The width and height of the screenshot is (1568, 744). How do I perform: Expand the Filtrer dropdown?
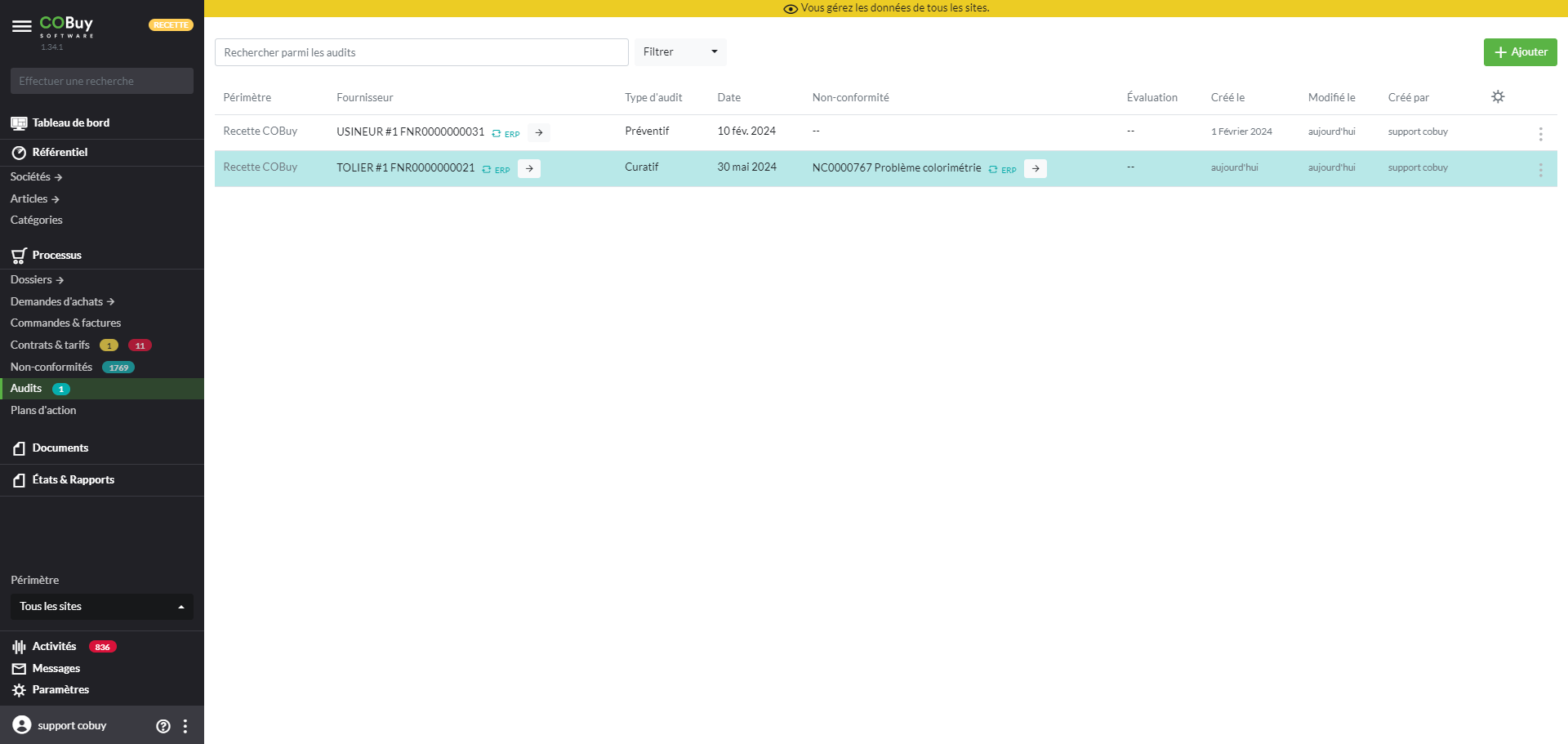click(680, 52)
